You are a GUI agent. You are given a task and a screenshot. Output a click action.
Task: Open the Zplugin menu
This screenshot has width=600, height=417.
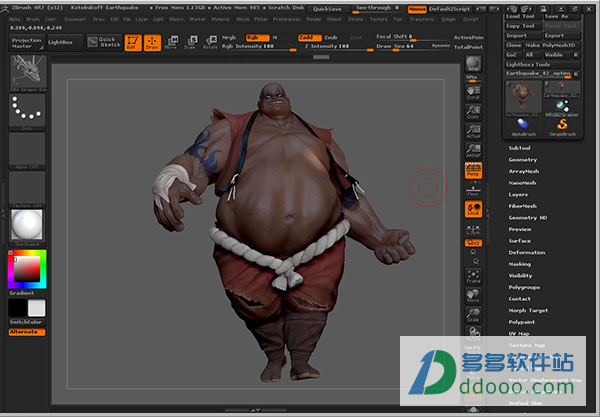tap(448, 19)
